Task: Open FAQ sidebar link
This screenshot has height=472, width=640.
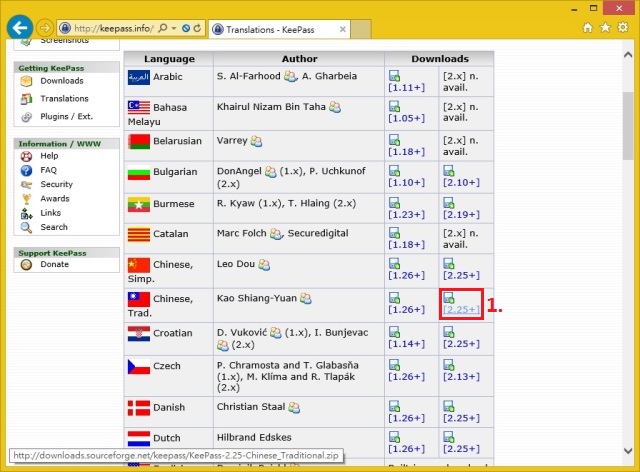Action: pos(48,170)
